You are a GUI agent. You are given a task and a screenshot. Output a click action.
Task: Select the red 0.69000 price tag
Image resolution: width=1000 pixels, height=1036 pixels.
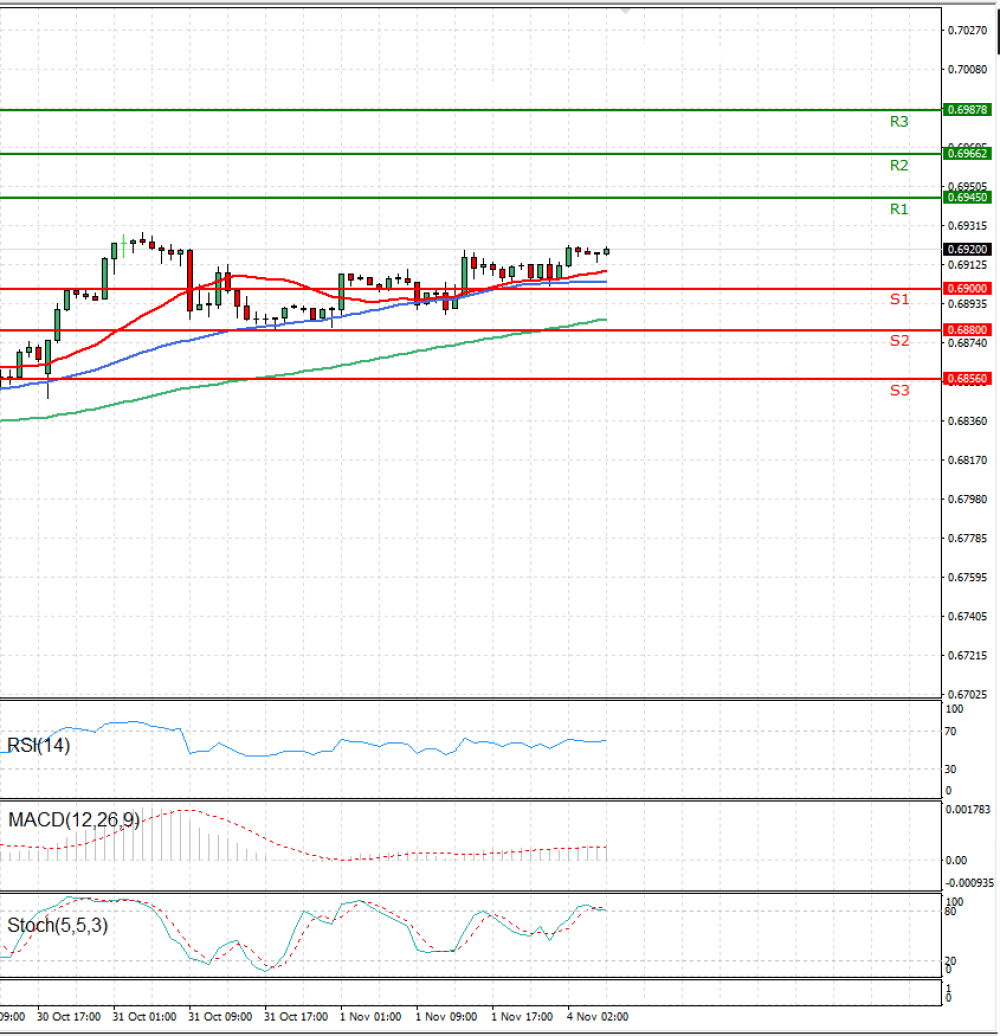(x=967, y=289)
